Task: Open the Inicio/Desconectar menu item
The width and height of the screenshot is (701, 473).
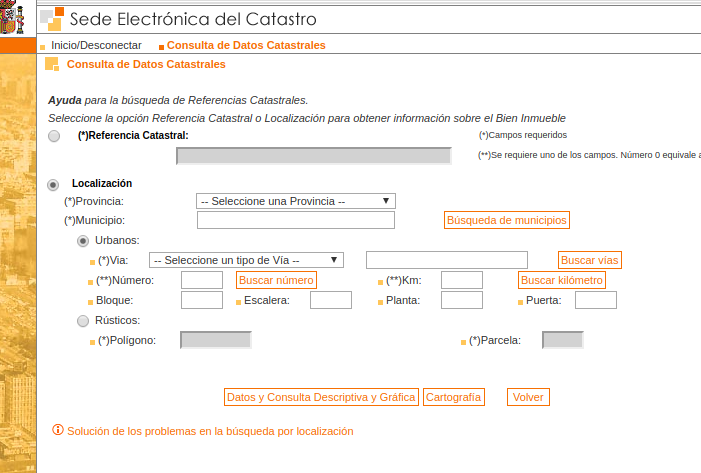Action: coord(96,45)
